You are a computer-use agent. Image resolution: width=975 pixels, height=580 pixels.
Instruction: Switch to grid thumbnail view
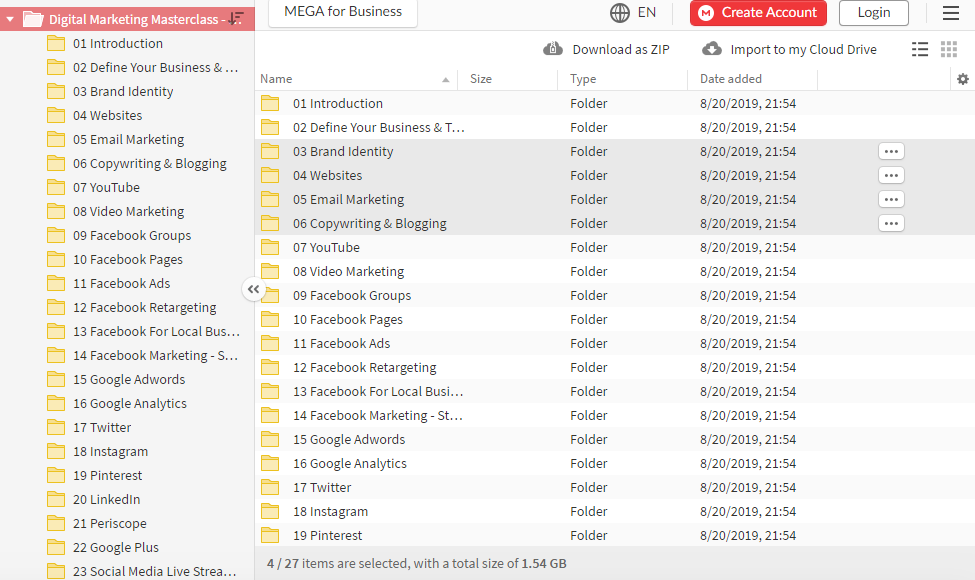point(949,49)
